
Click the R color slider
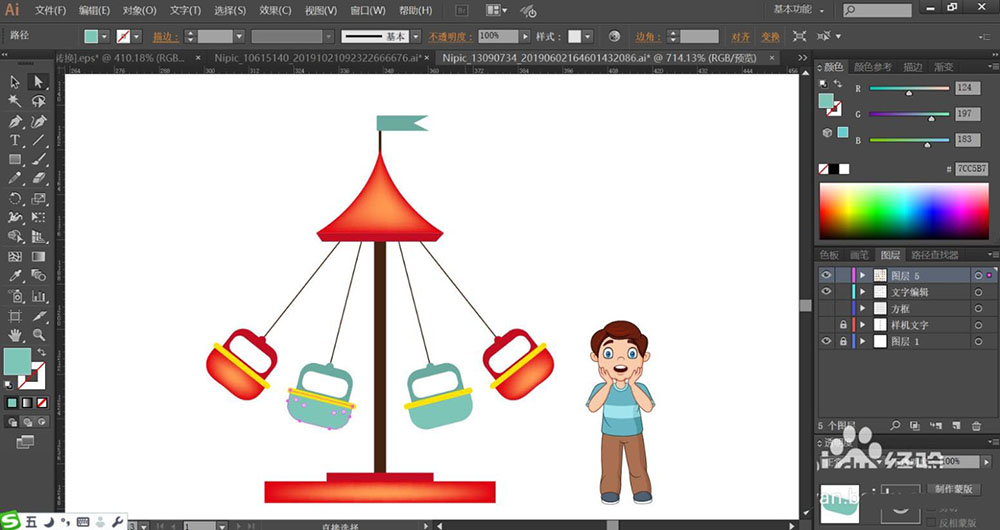909,89
